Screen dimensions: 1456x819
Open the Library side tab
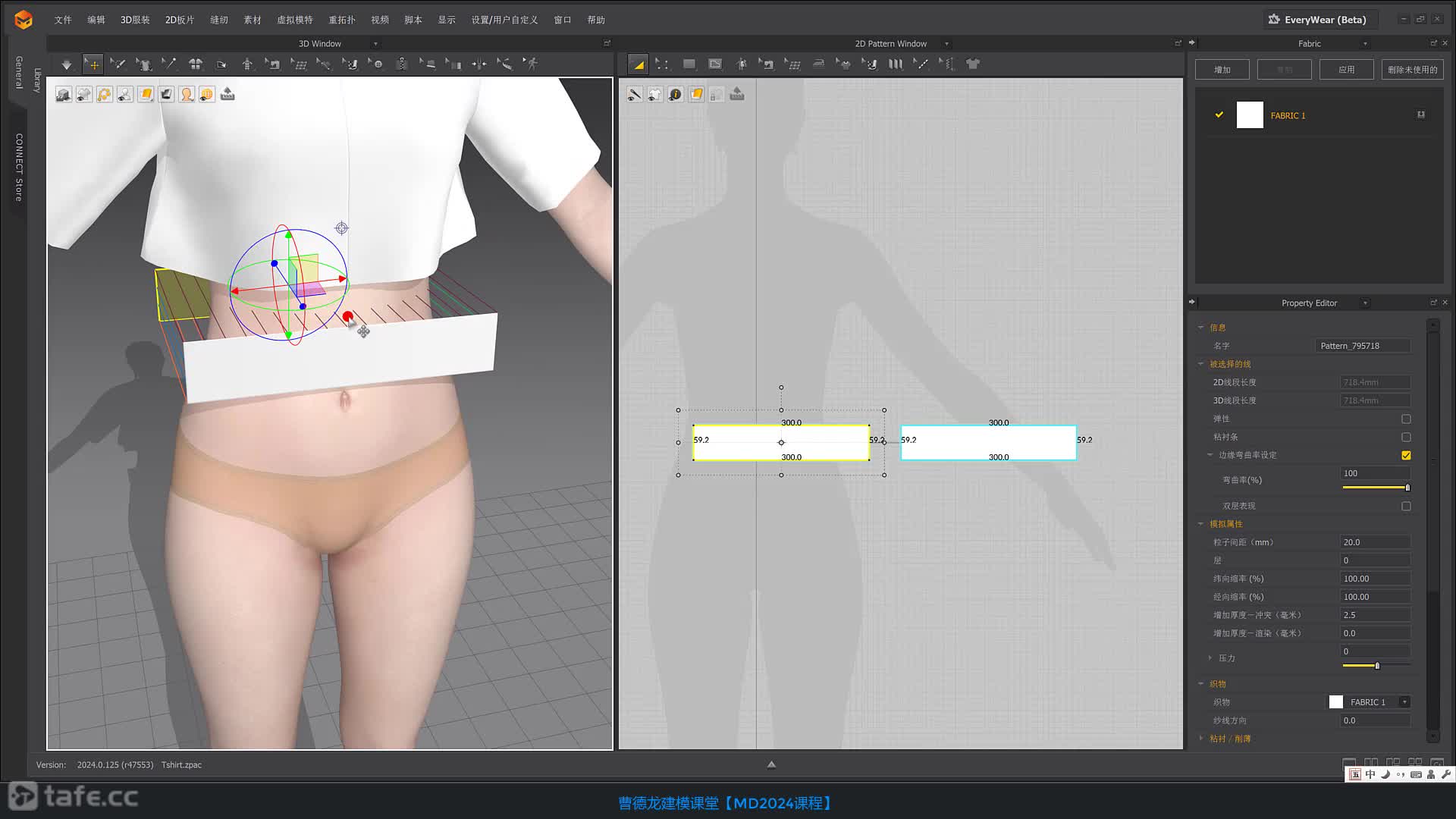(x=37, y=80)
